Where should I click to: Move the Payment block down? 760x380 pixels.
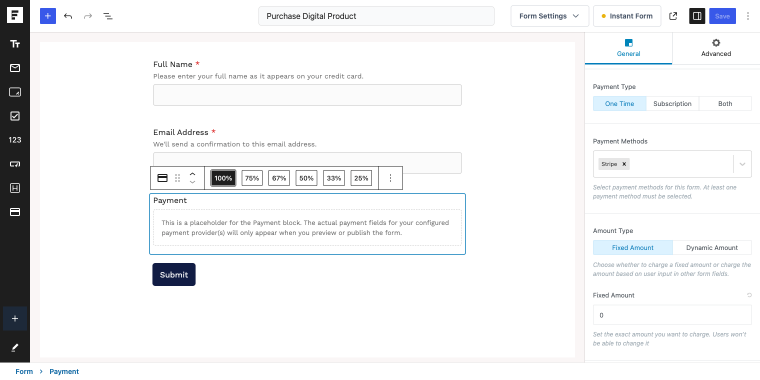(x=192, y=182)
